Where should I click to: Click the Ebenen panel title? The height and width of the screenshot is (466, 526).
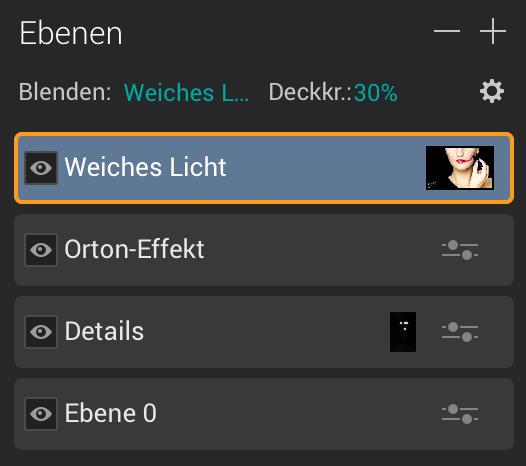pyautogui.click(x=71, y=33)
